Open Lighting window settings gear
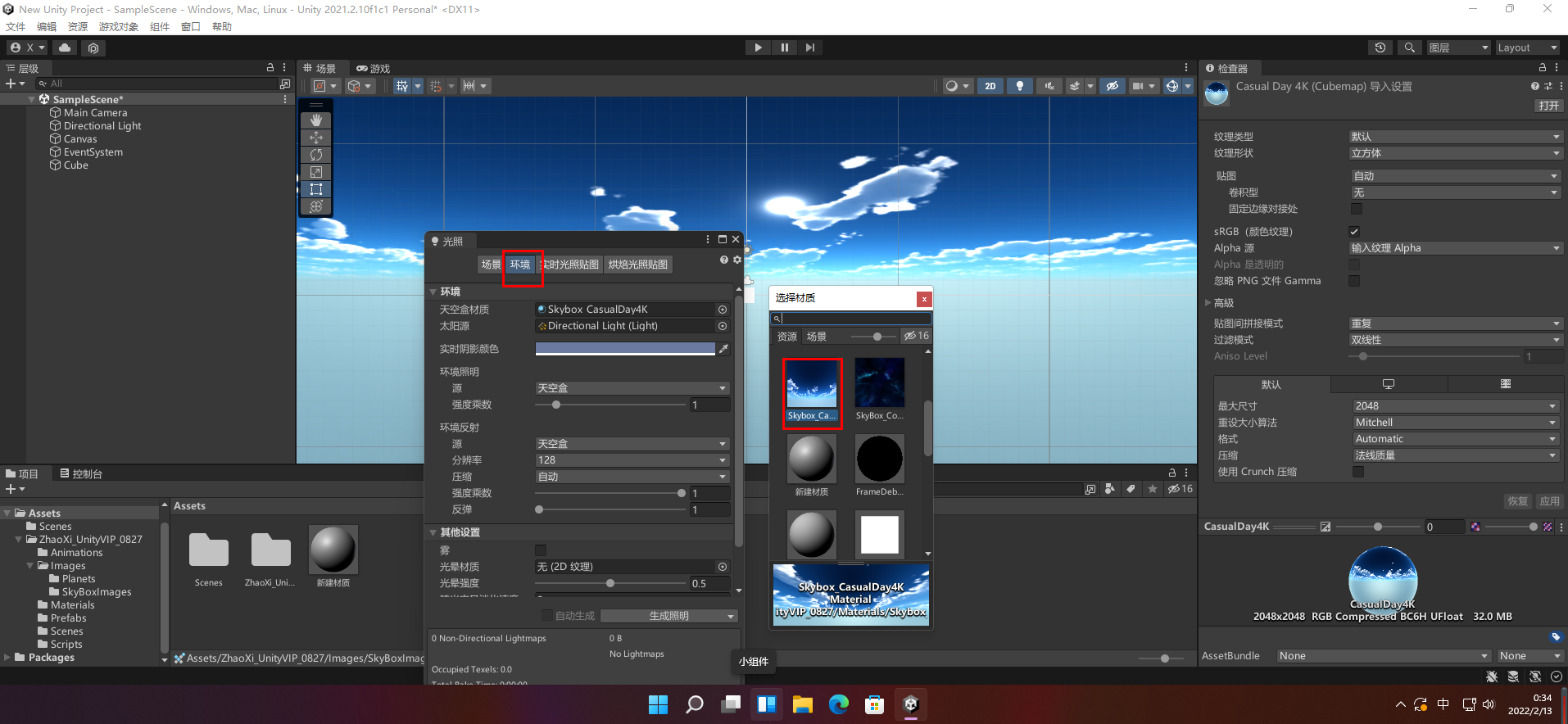This screenshot has height=724, width=1568. pyautogui.click(x=737, y=260)
